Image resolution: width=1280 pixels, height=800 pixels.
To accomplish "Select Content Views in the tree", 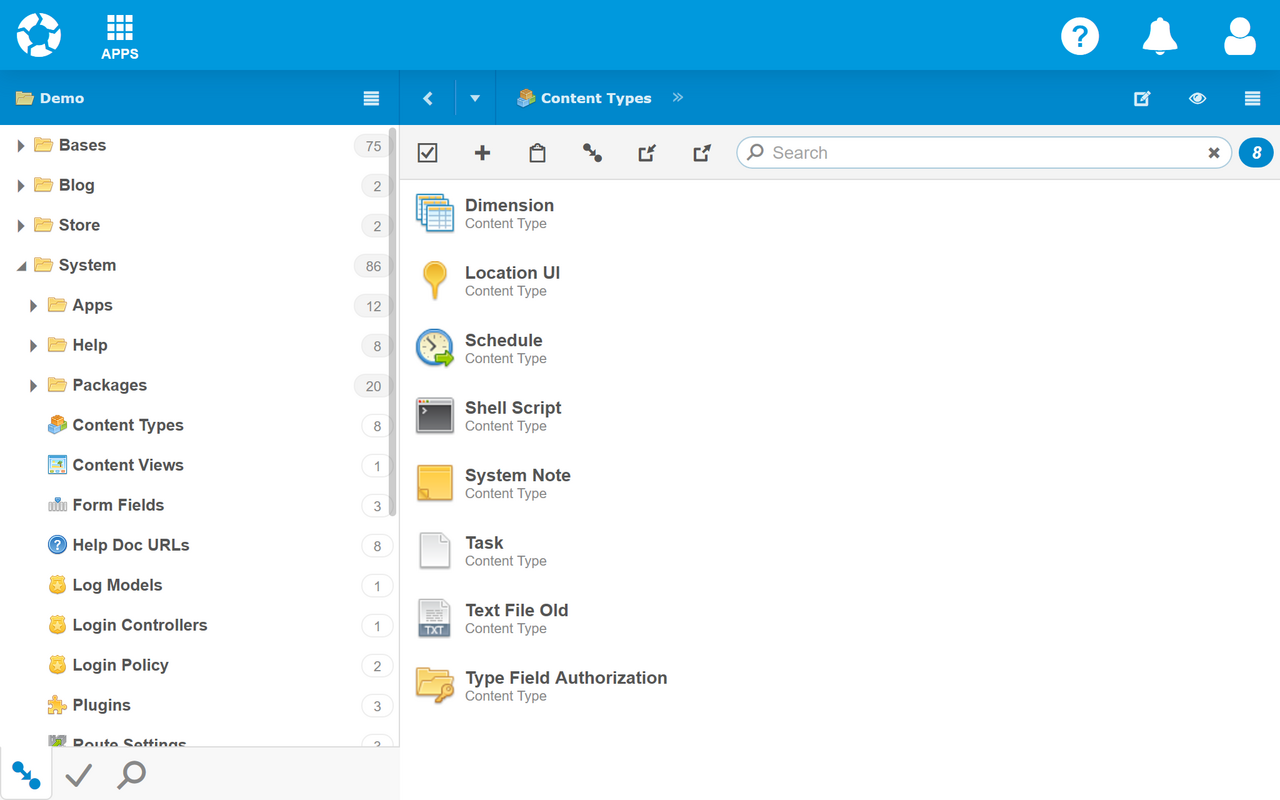I will 128,465.
